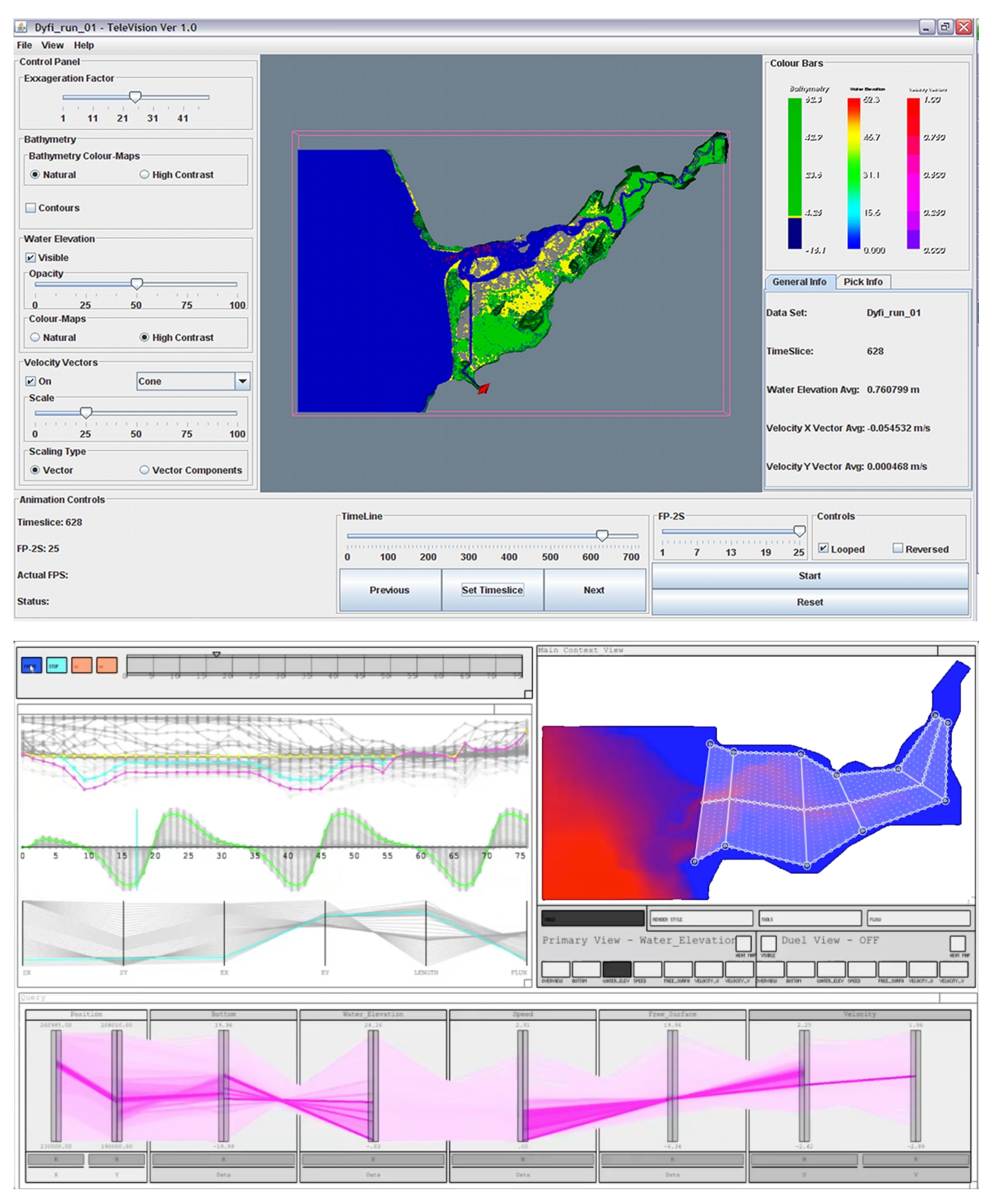This screenshot has height=1204, width=997.
Task: Open the View menu
Action: (52, 45)
